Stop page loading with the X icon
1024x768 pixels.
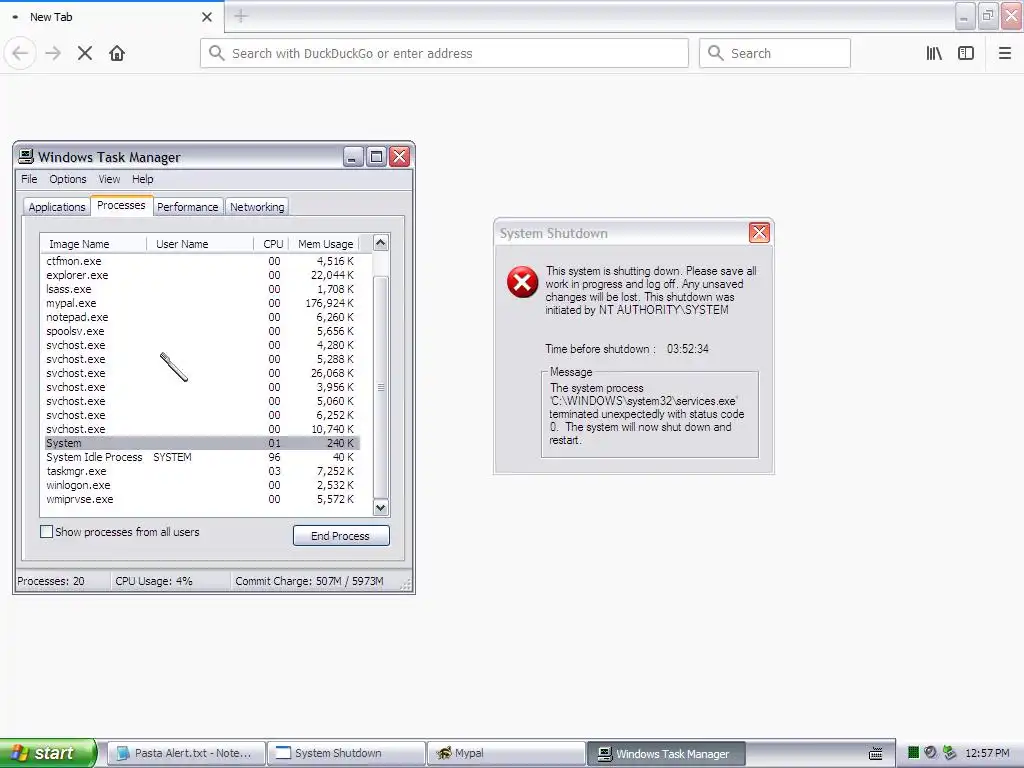85,53
